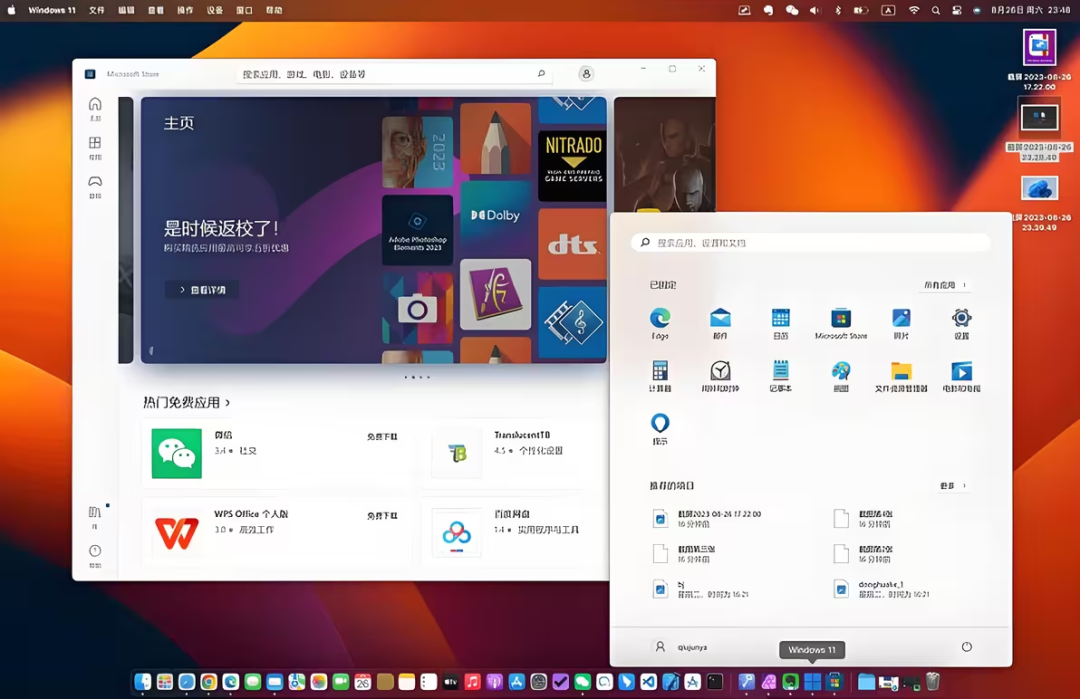
Task: Open the WeChat app card in Store
Action: 276,454
